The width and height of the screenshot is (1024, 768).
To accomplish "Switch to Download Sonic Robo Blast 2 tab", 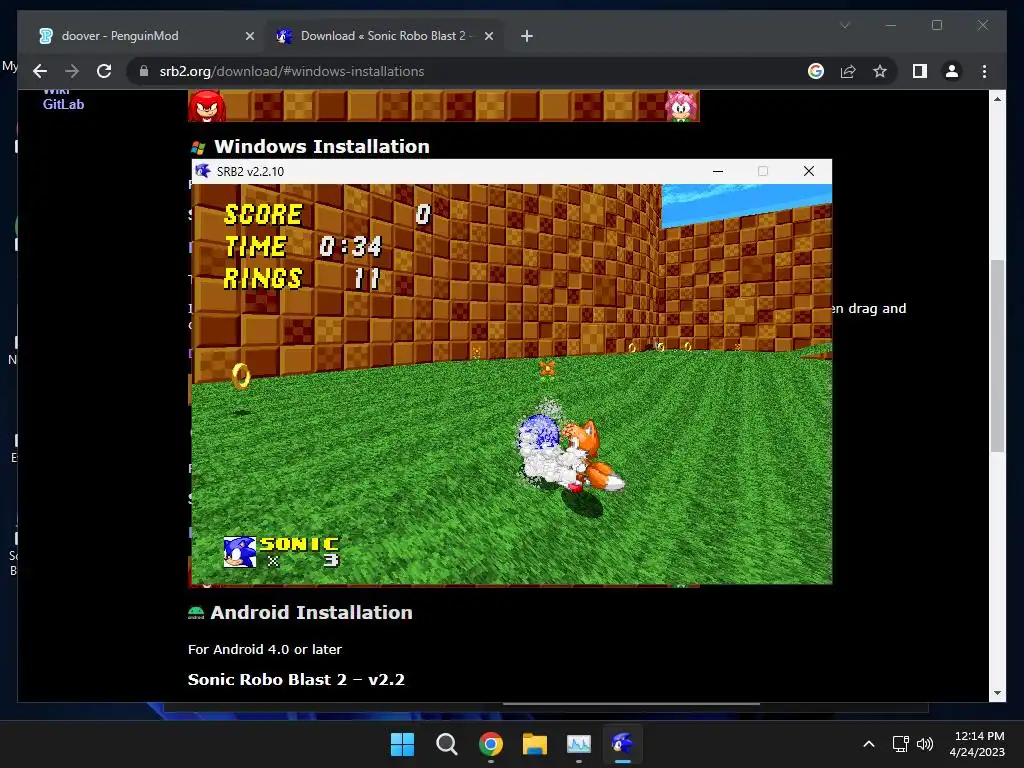I will tap(384, 36).
